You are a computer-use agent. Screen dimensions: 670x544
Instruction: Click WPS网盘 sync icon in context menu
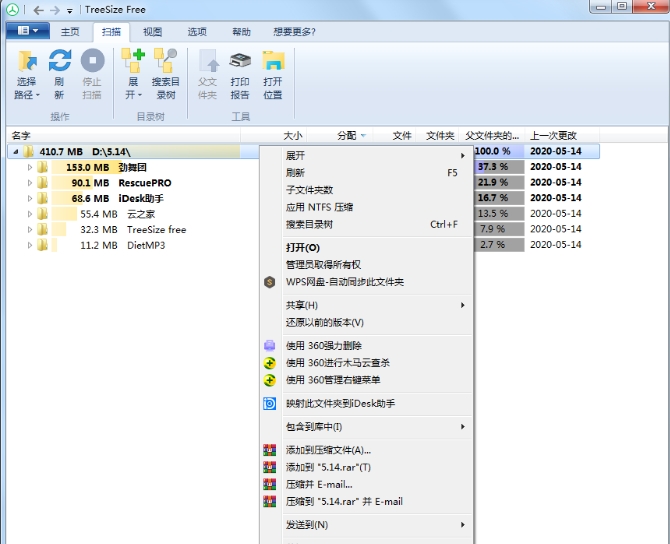coord(270,282)
